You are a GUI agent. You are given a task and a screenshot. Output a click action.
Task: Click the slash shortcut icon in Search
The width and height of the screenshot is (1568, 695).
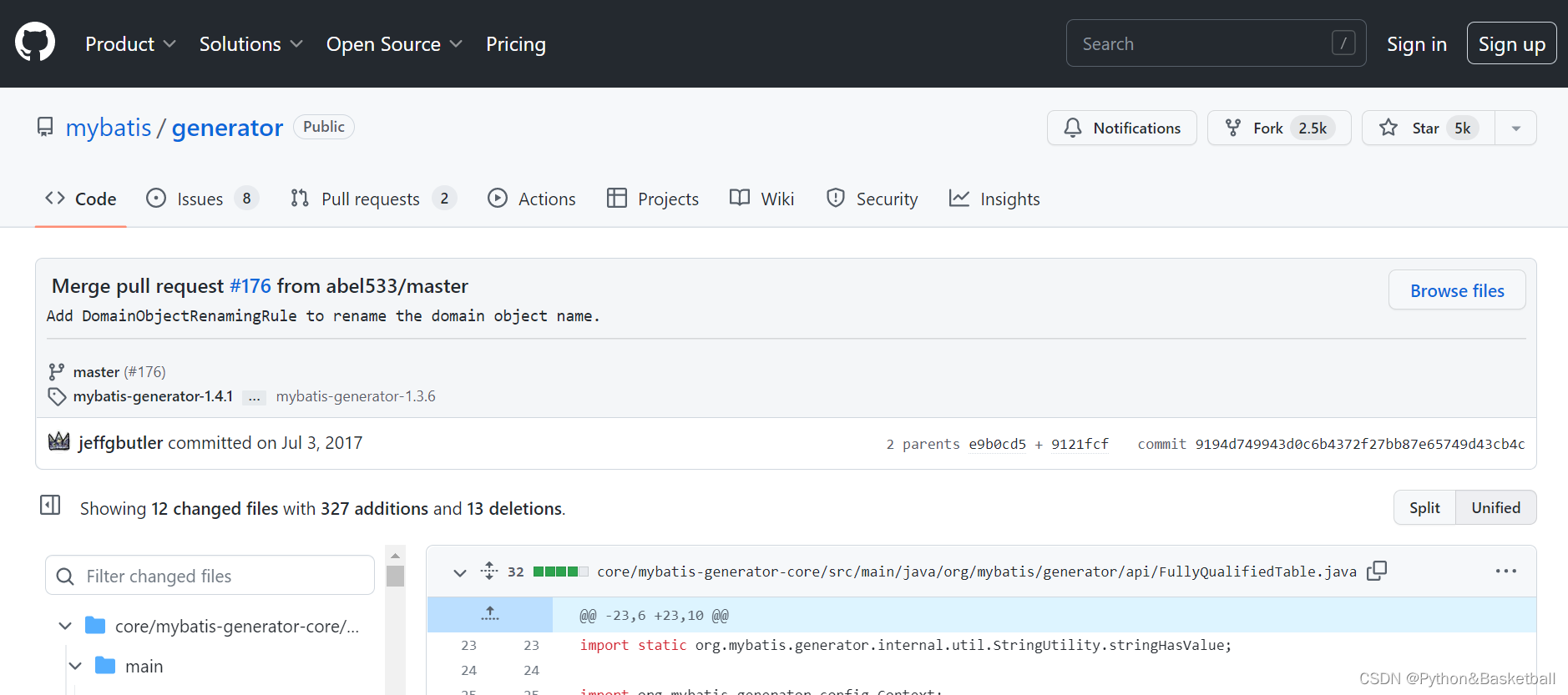click(1343, 43)
